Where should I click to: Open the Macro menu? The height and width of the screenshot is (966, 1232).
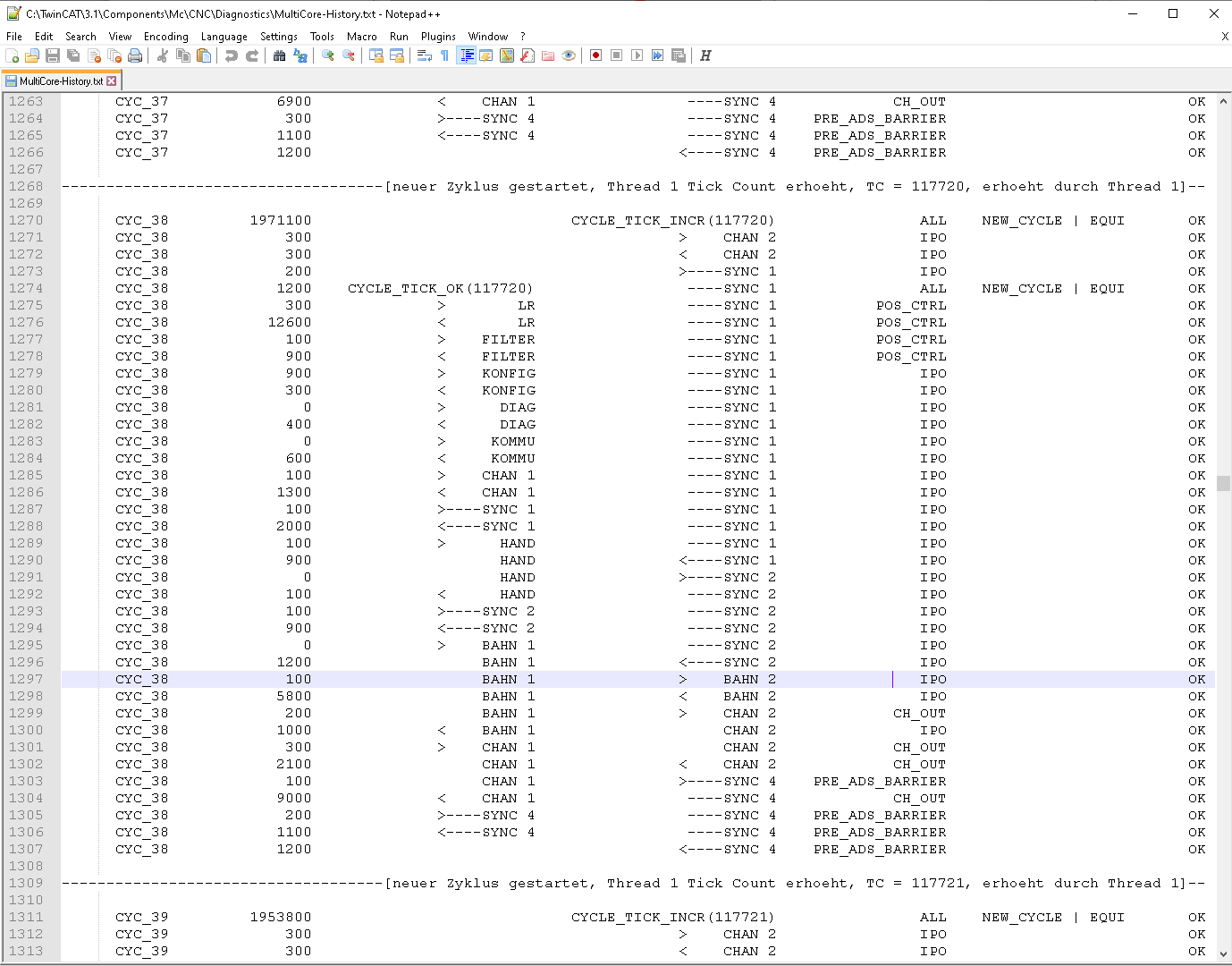[362, 37]
